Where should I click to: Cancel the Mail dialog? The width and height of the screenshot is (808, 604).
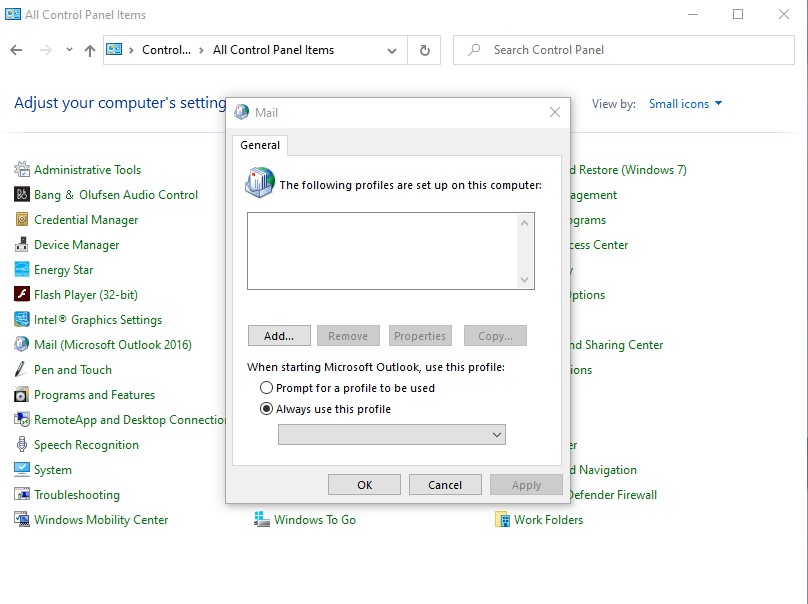click(x=445, y=485)
